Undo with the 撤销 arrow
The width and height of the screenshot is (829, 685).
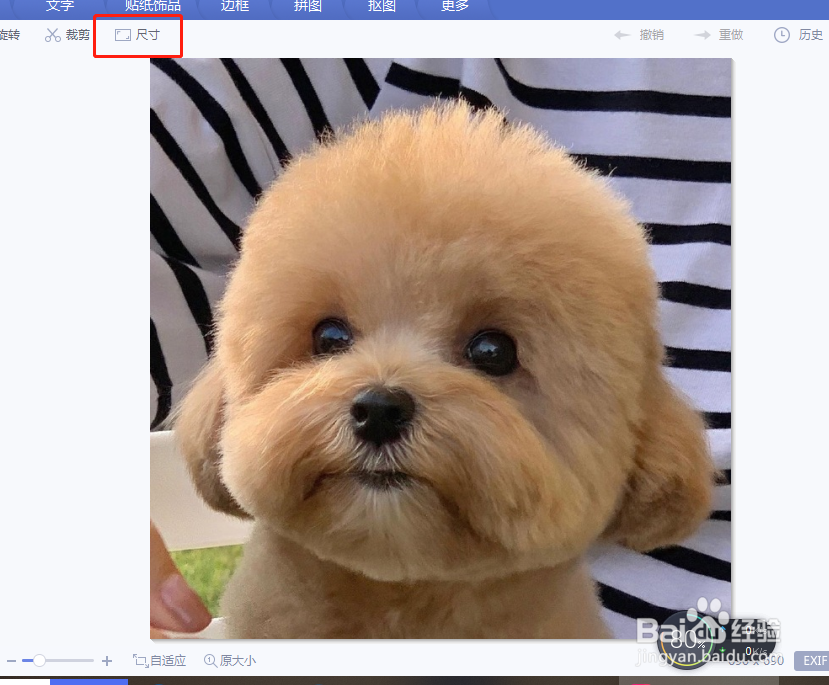point(639,35)
